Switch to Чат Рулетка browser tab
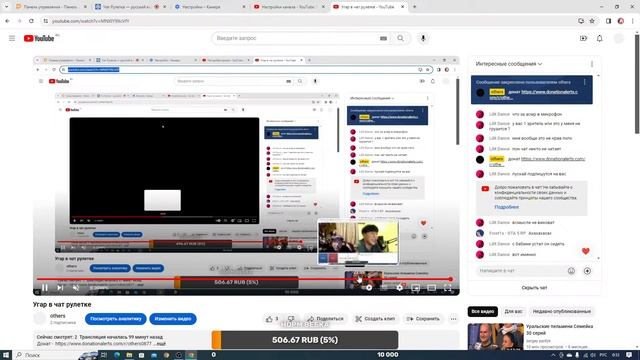Image resolution: width=640 pixels, height=360 pixels. click(129, 7)
